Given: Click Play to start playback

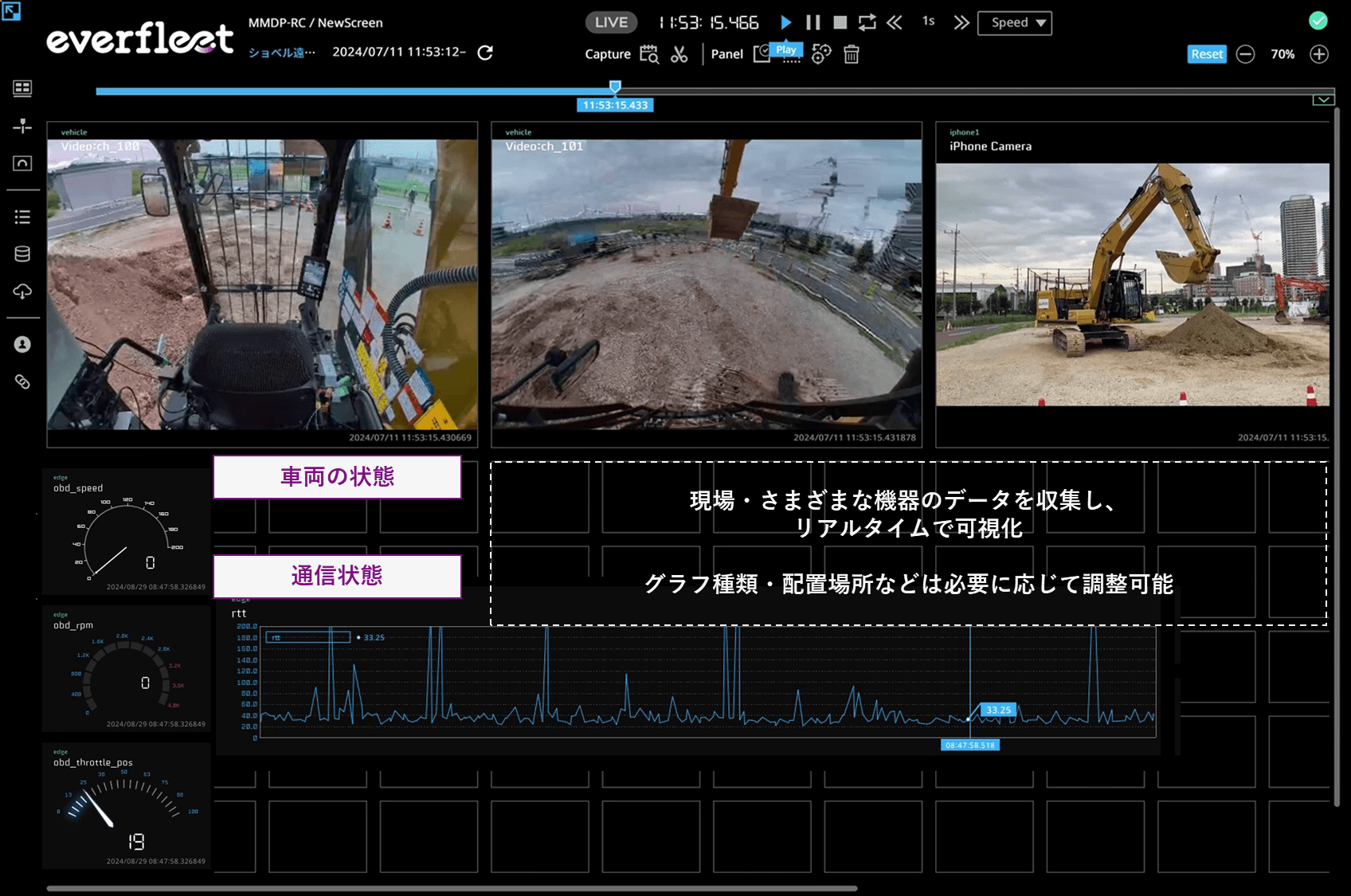Looking at the screenshot, I should click(x=786, y=22).
